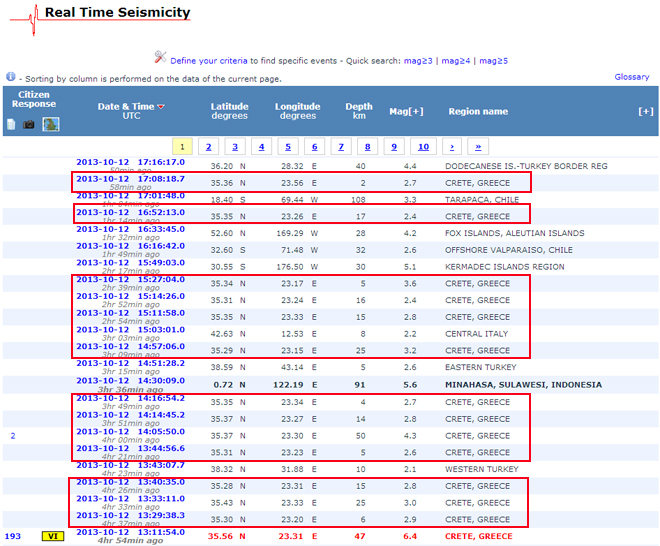Quick search for mag≥5 events
The image size is (660, 546).
pyautogui.click(x=493, y=60)
